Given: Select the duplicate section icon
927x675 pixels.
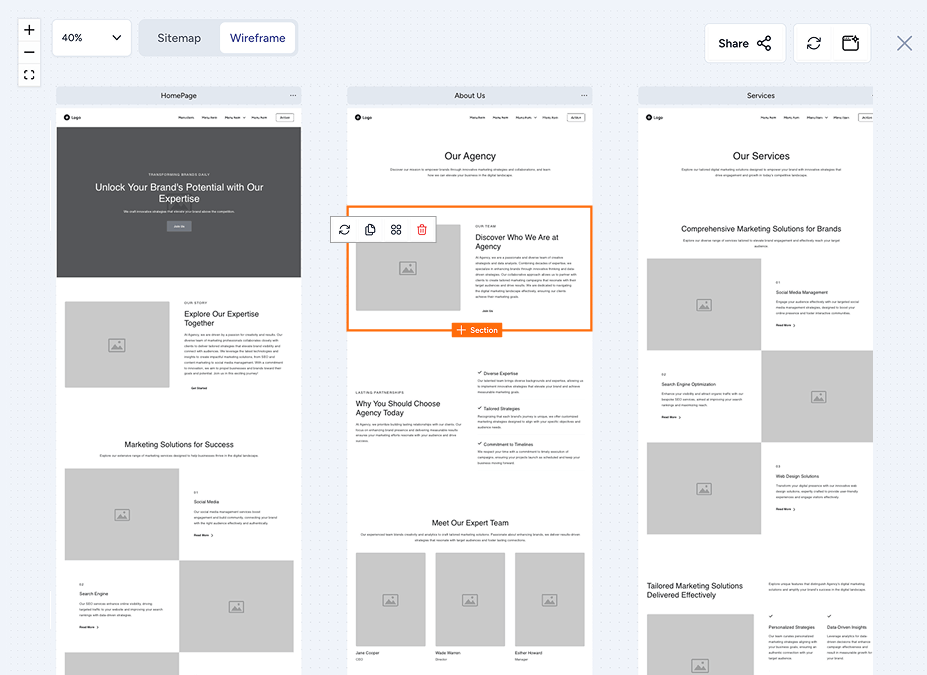Looking at the screenshot, I should point(370,229).
